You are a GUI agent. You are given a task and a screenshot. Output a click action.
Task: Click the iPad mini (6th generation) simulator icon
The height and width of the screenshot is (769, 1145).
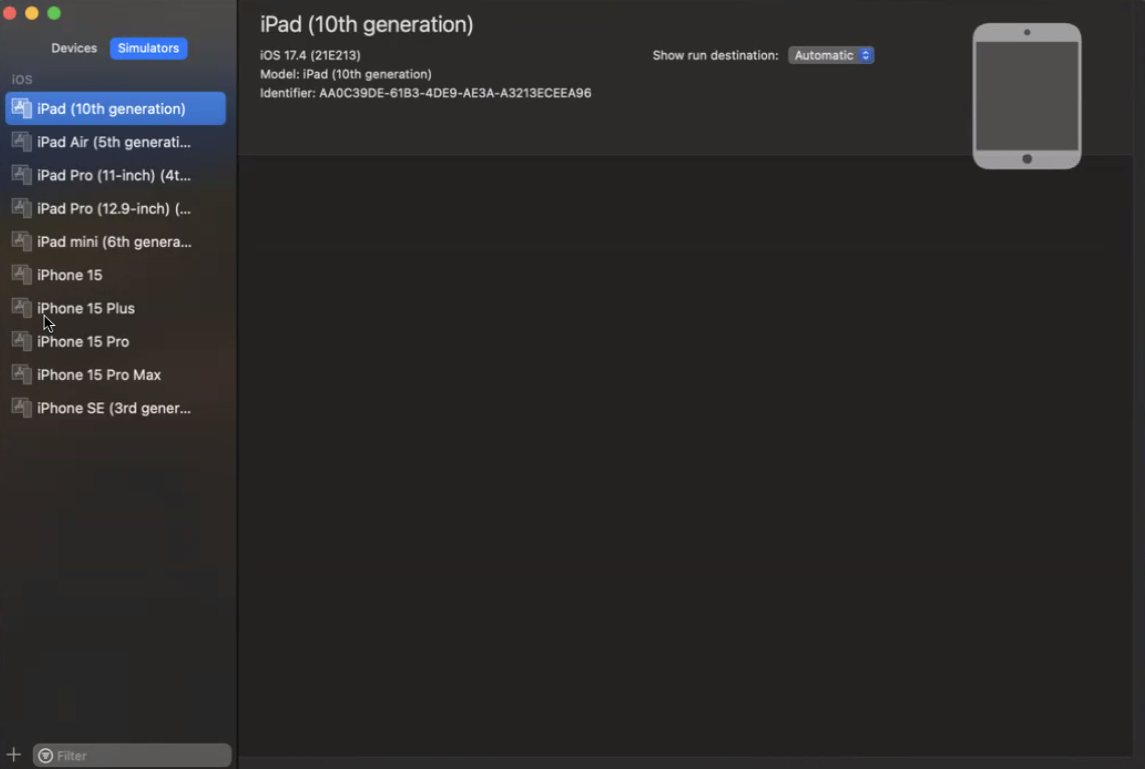(x=21, y=242)
